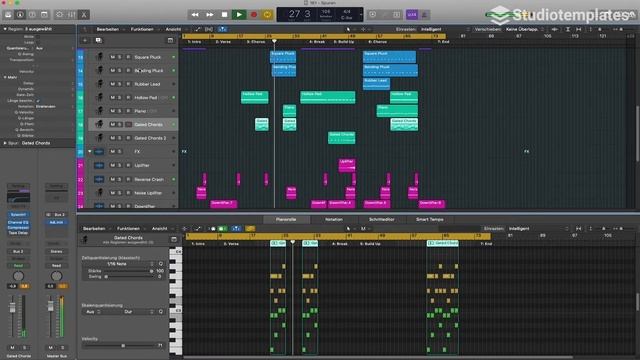Toggle the blue catch playhead button in tracks area
The image size is (640, 360).
222,29
